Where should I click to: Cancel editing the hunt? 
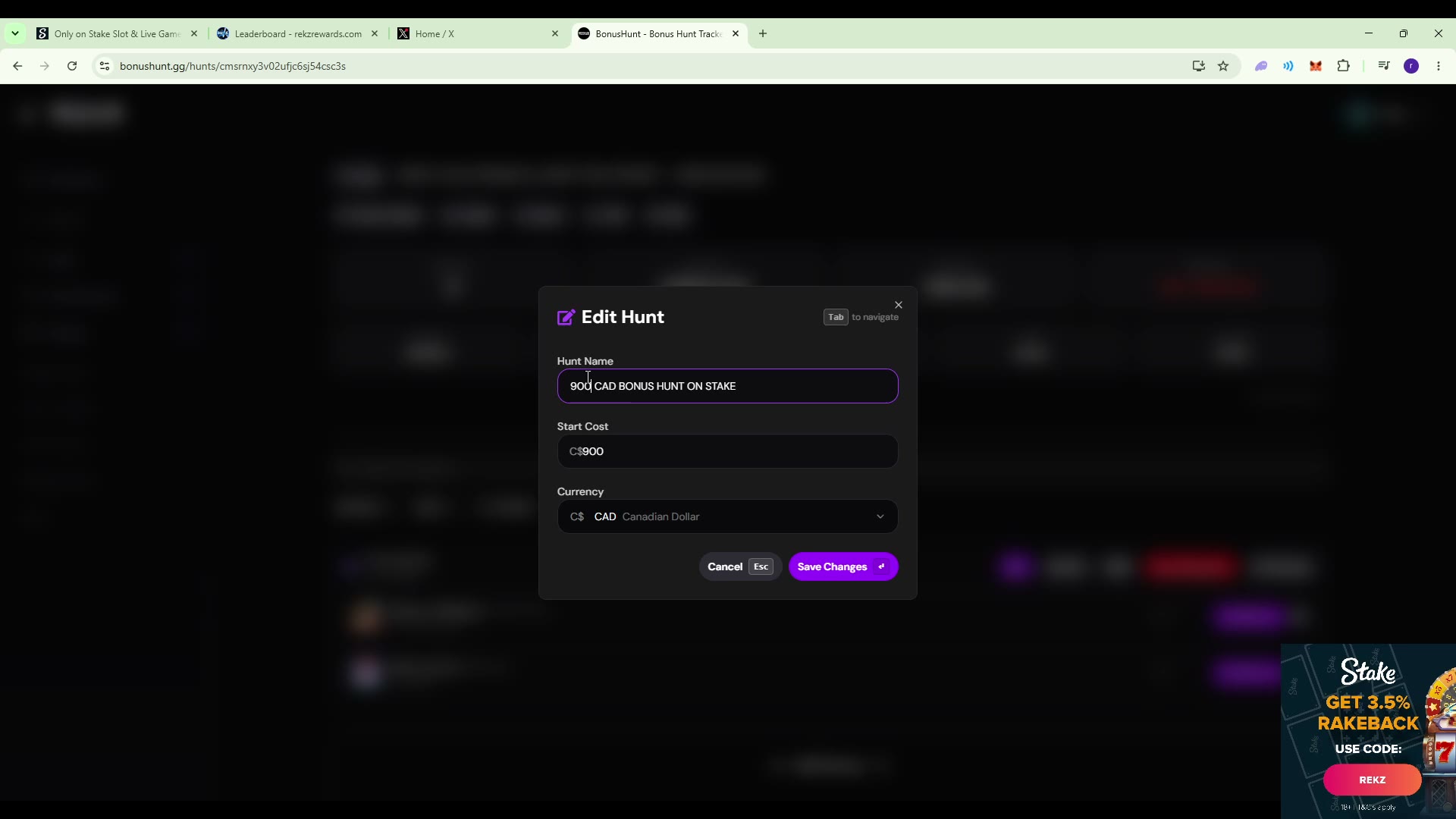[x=740, y=566]
